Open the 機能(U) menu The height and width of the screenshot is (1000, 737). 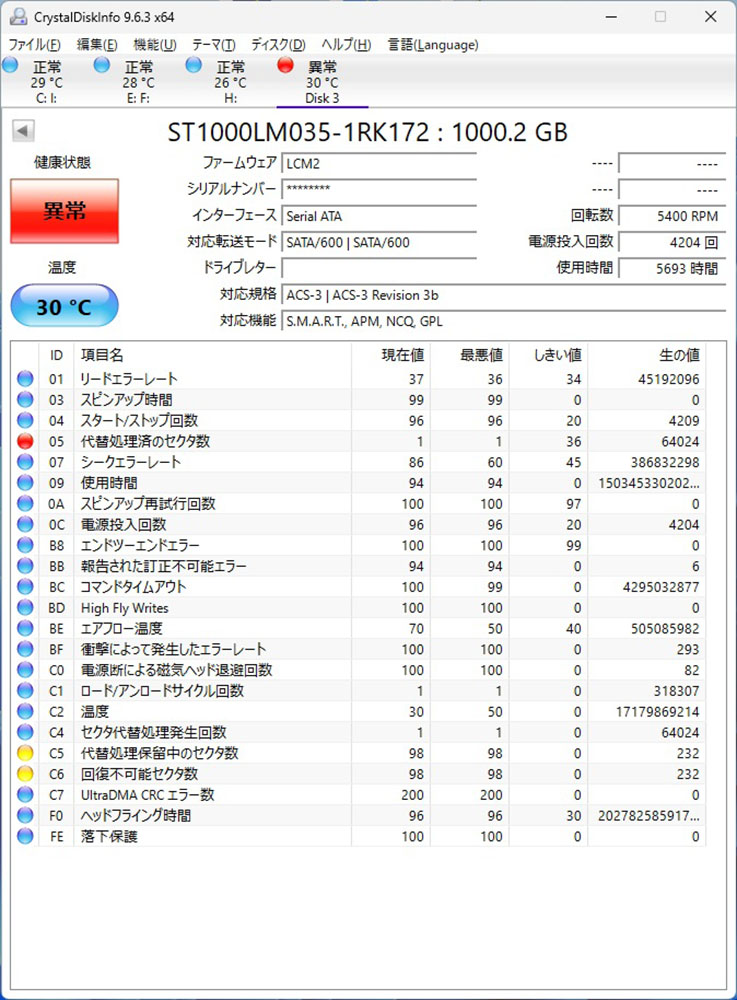click(154, 45)
